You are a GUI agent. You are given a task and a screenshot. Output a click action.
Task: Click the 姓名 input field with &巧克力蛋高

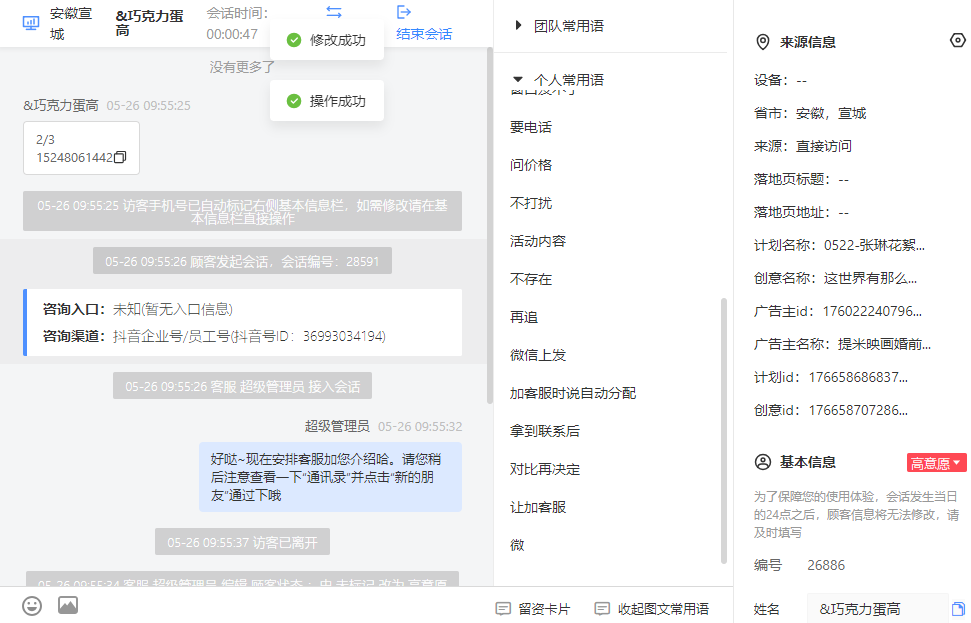coord(877,608)
